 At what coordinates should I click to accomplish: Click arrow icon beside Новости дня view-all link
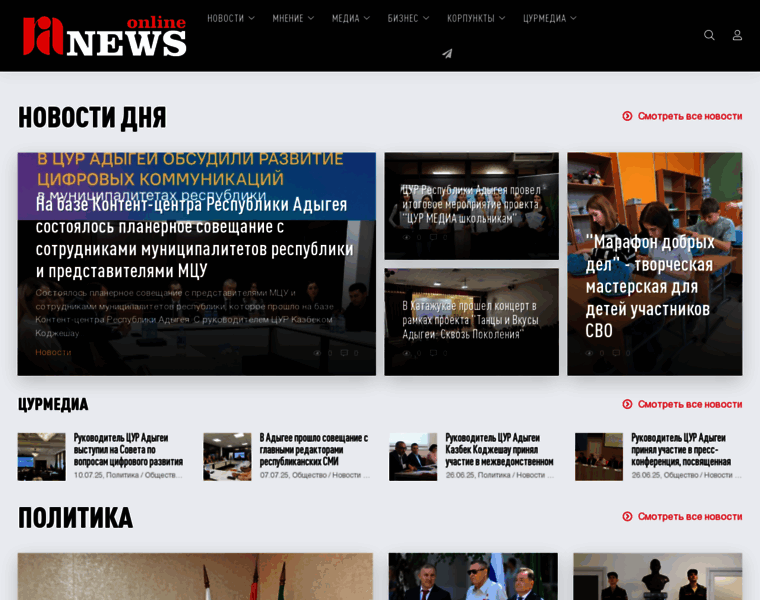pos(627,116)
